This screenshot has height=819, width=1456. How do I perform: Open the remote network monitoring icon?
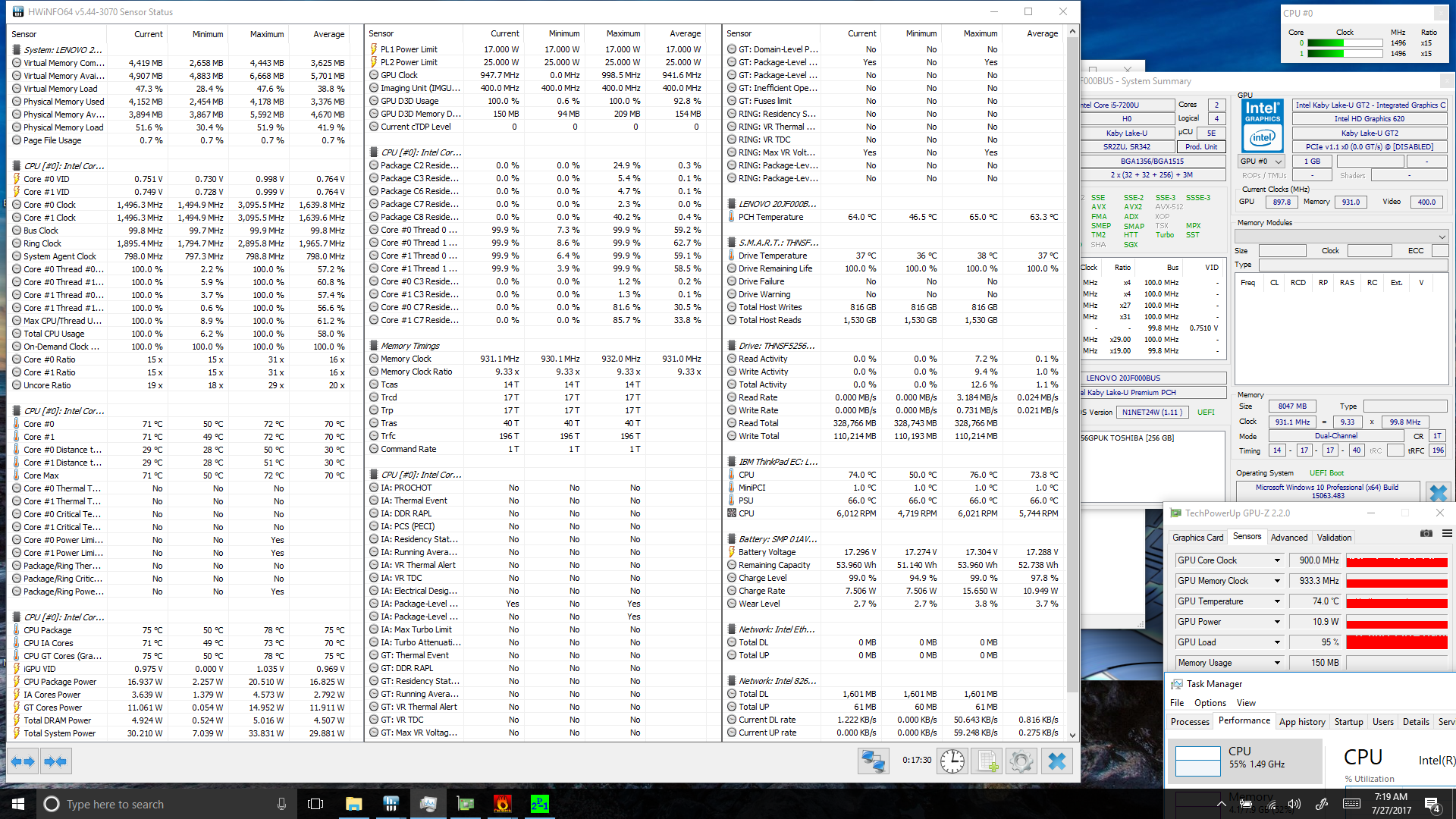[873, 761]
